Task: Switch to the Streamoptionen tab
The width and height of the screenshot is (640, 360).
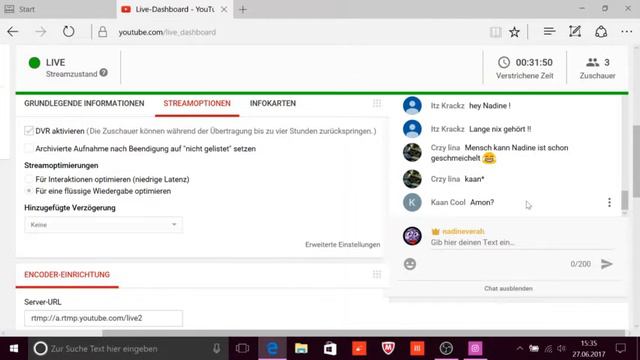Action: (x=197, y=103)
